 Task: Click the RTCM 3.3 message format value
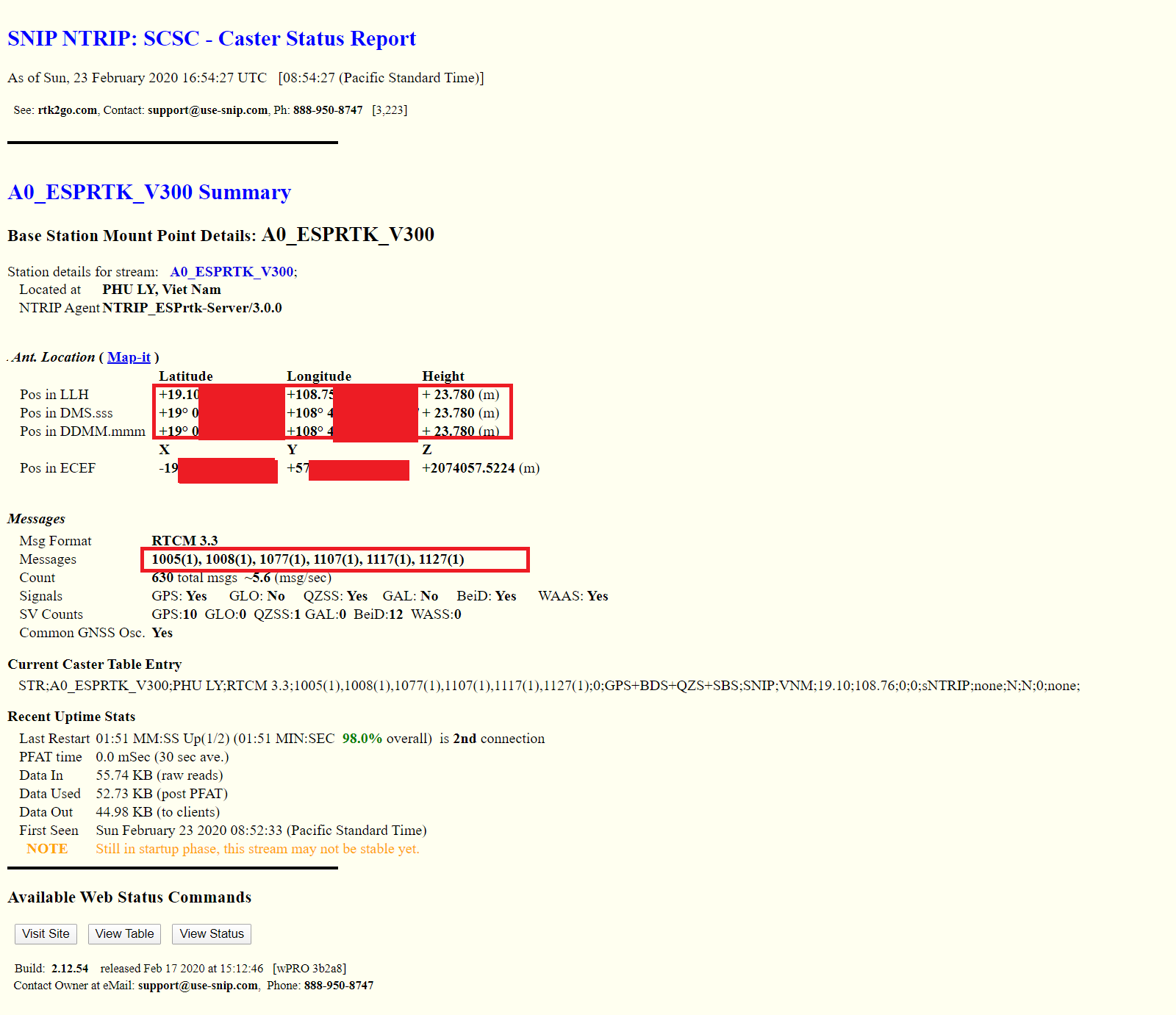pyautogui.click(x=184, y=541)
